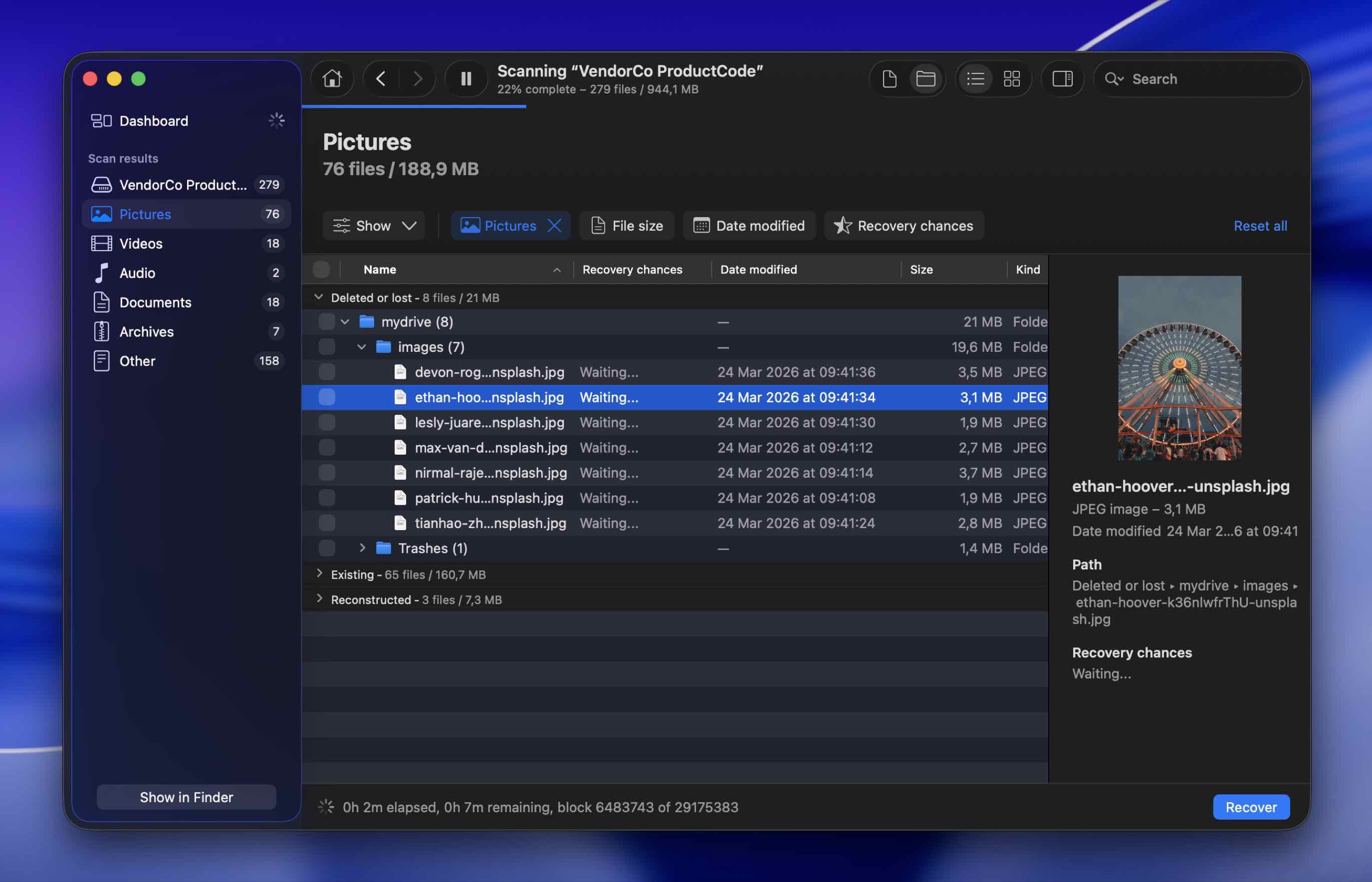
Task: Sort by Date modified column header
Action: pos(806,269)
